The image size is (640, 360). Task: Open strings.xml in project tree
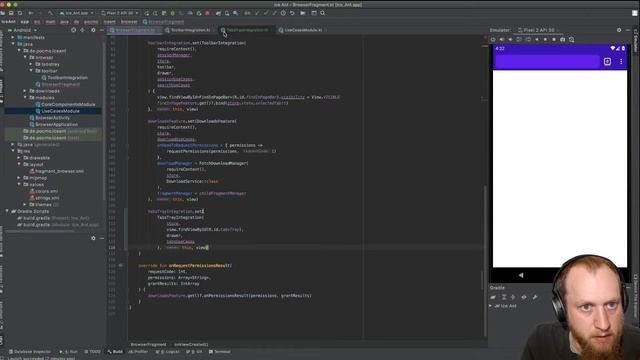click(x=44, y=198)
